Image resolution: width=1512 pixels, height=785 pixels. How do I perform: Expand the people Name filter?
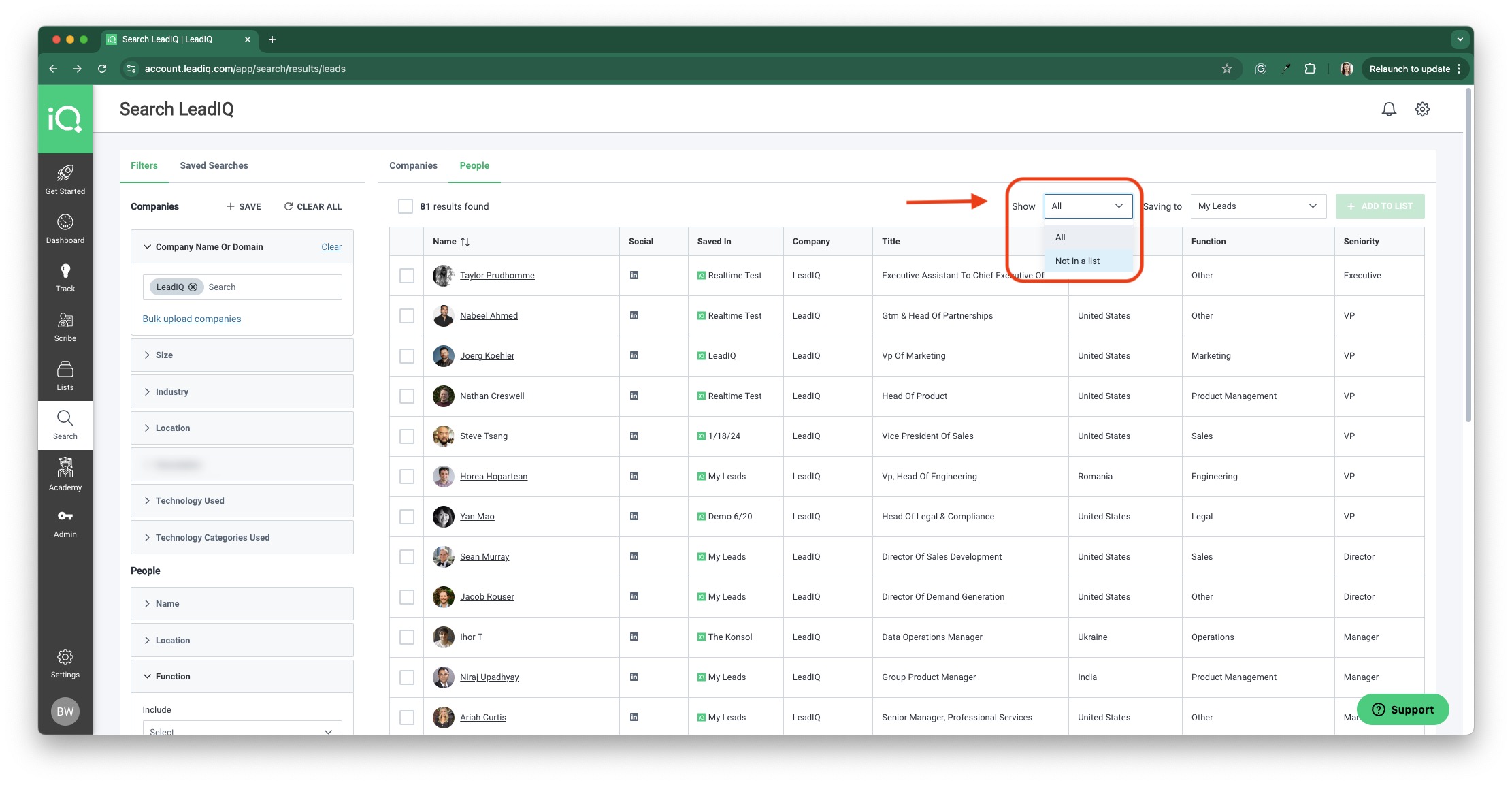pos(242,604)
